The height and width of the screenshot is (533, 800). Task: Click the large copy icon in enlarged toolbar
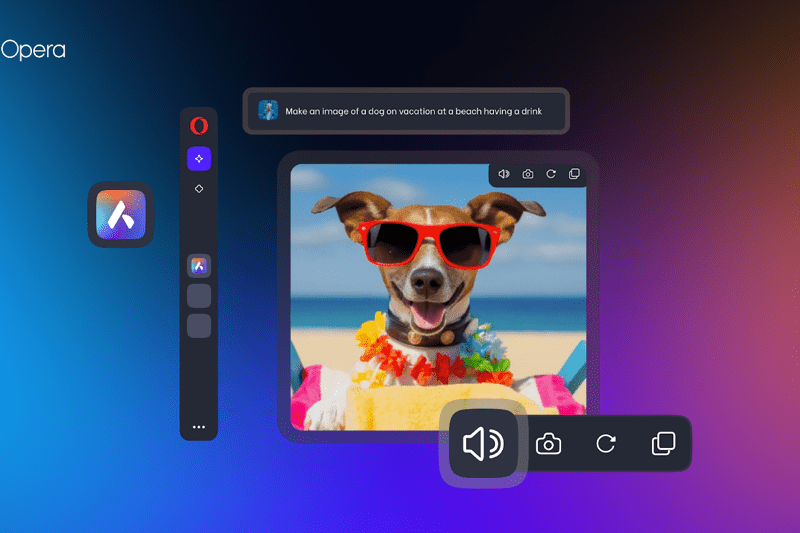(662, 444)
